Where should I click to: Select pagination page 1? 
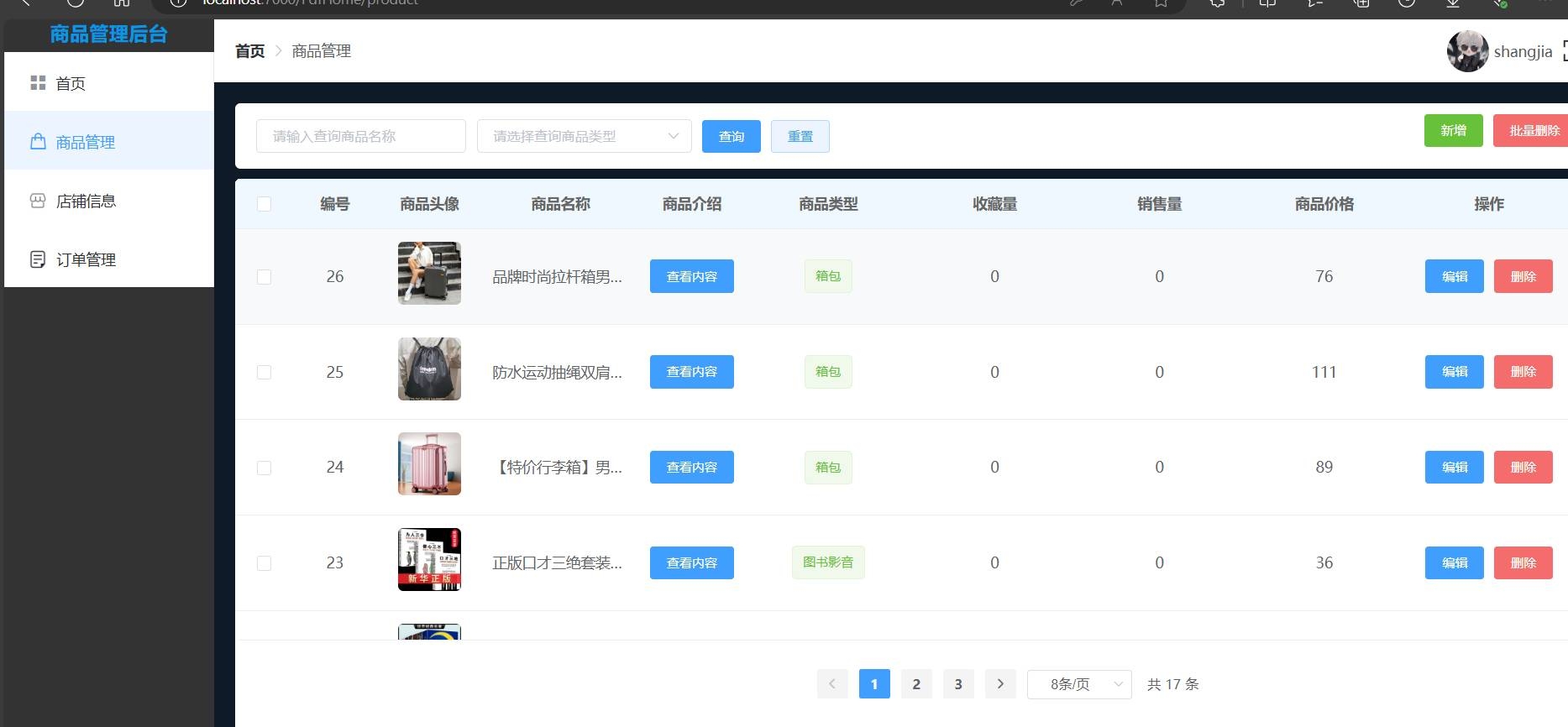point(874,684)
